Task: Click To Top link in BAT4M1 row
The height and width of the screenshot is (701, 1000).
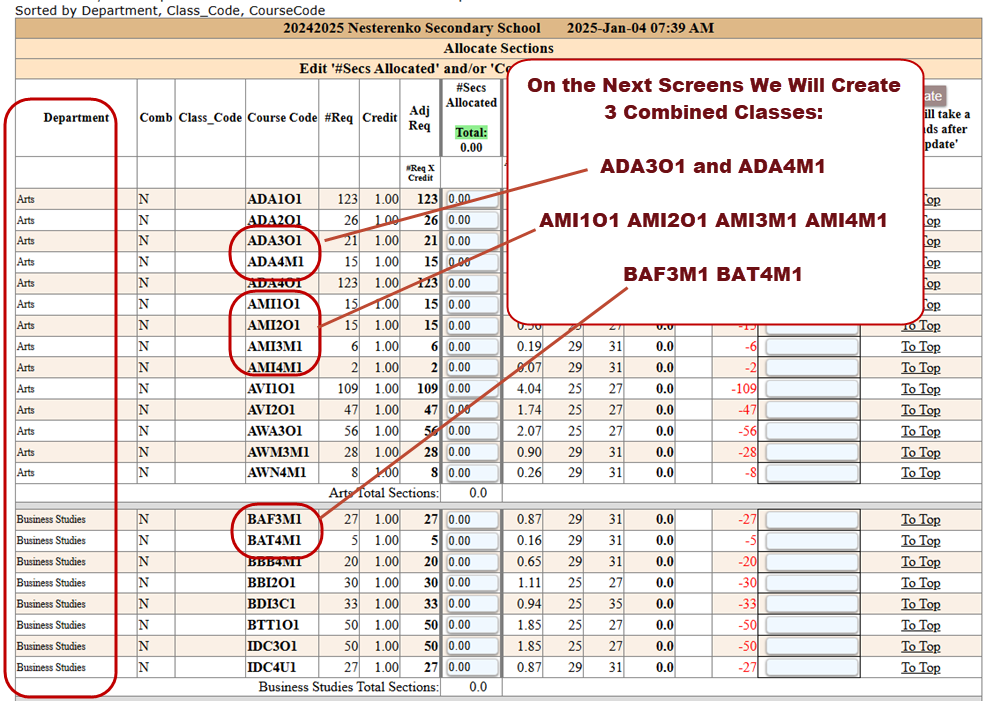Action: pyautogui.click(x=920, y=541)
